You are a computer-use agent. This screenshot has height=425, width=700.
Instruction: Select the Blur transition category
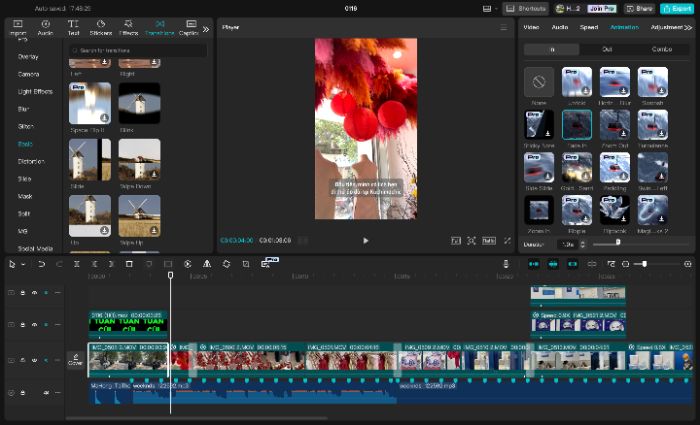[x=23, y=109]
